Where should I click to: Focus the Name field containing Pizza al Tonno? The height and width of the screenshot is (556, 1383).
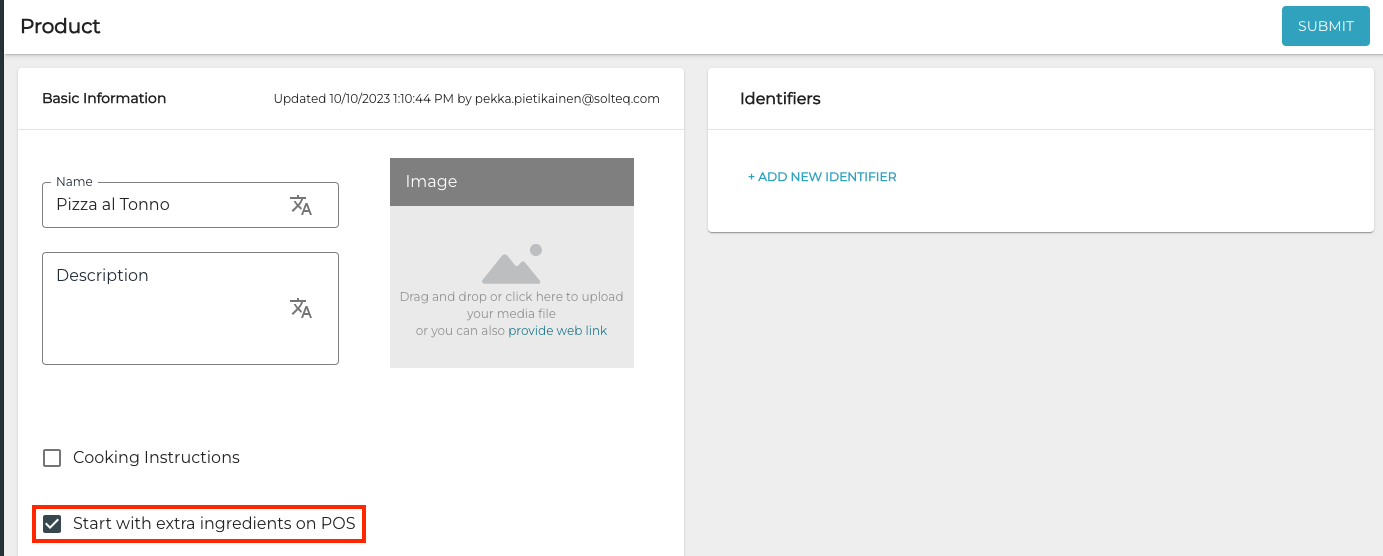165,205
